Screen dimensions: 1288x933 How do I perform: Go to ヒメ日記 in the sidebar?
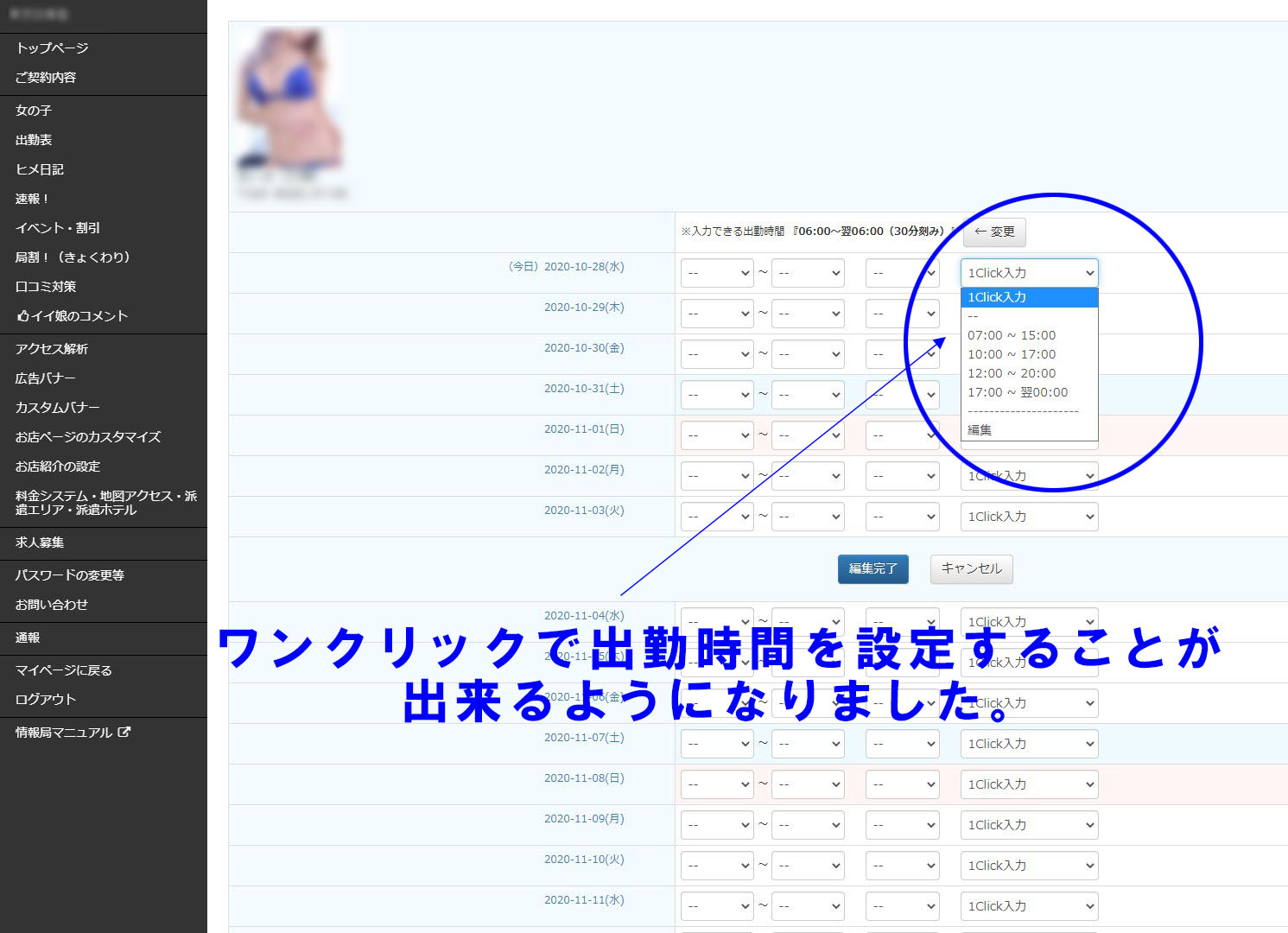40,169
